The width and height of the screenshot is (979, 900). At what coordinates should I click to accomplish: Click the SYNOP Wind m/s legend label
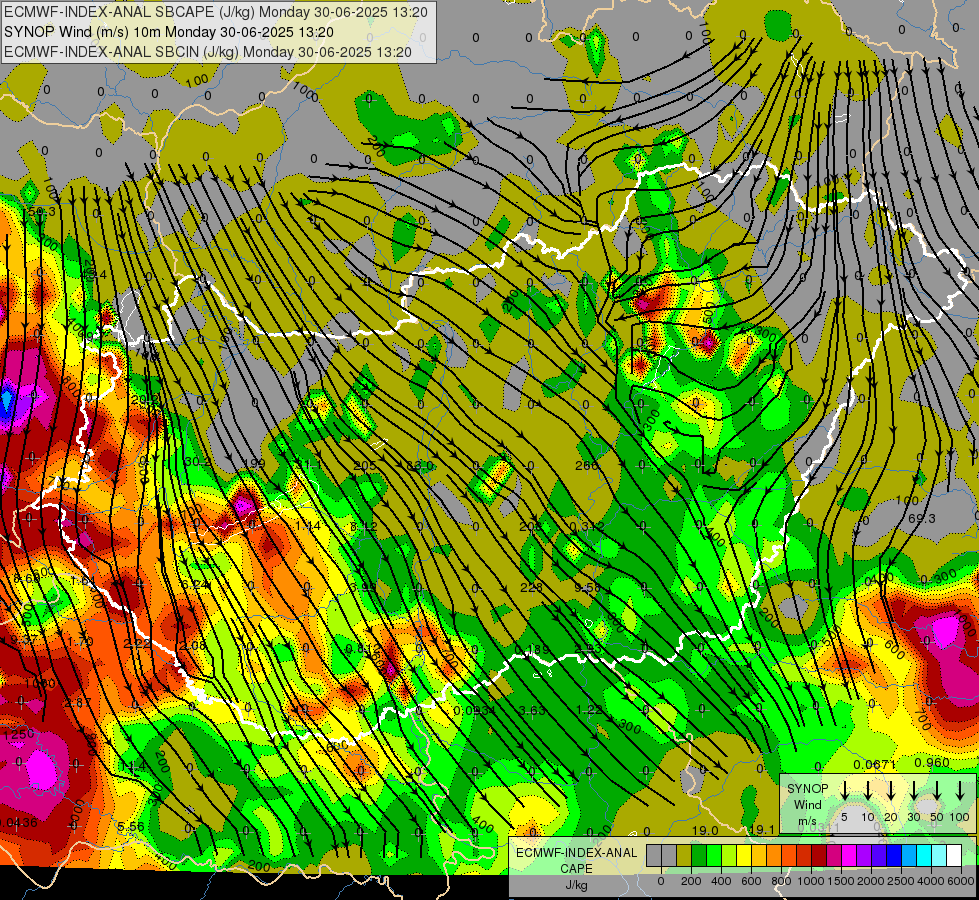point(807,804)
